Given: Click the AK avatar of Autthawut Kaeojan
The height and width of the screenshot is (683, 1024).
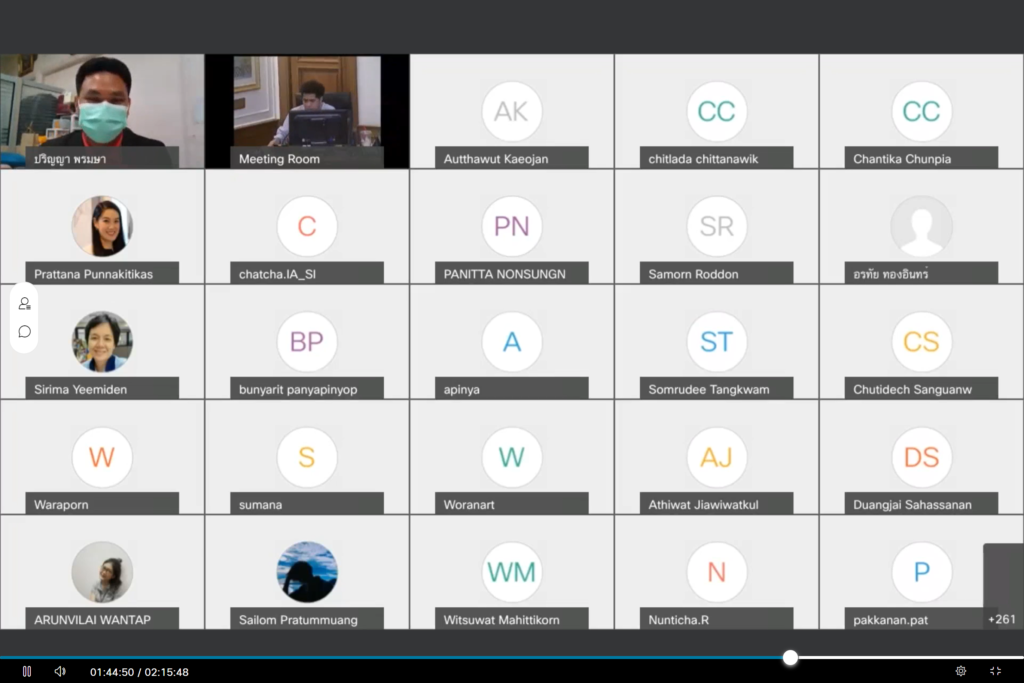Looking at the screenshot, I should pyautogui.click(x=512, y=111).
